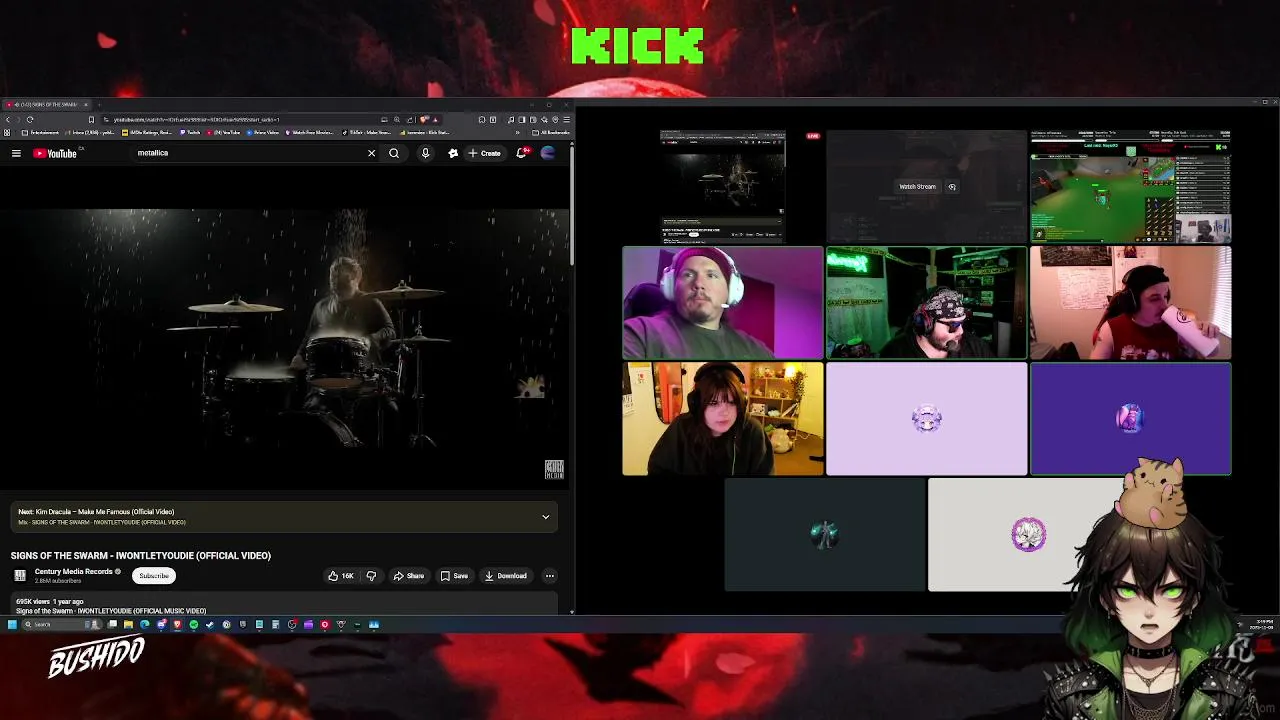This screenshot has width=1280, height=720.
Task: Go back in the browser
Action: tap(8, 120)
